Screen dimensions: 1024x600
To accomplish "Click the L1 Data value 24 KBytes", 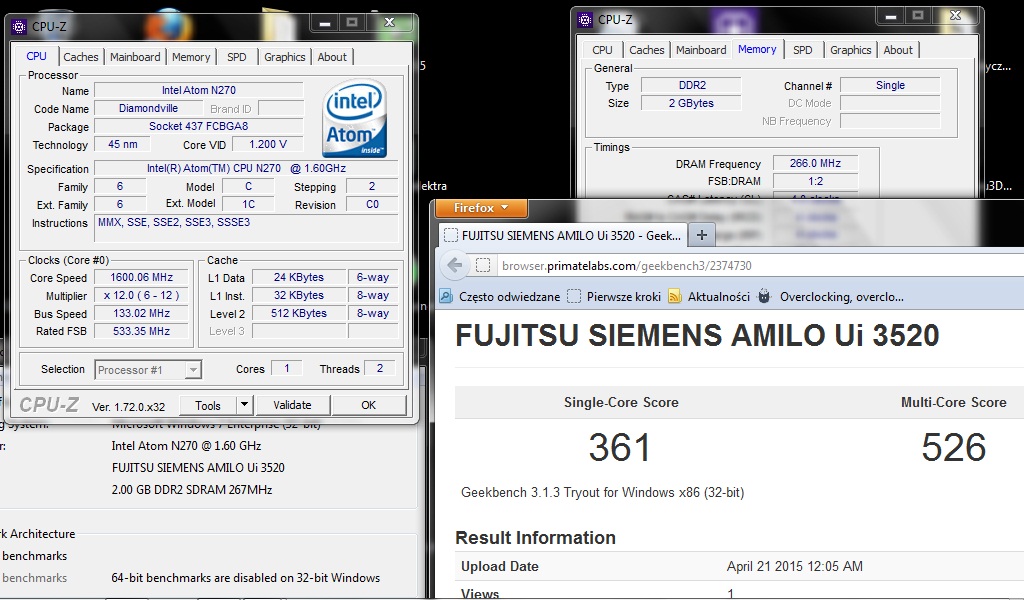I will [x=298, y=277].
